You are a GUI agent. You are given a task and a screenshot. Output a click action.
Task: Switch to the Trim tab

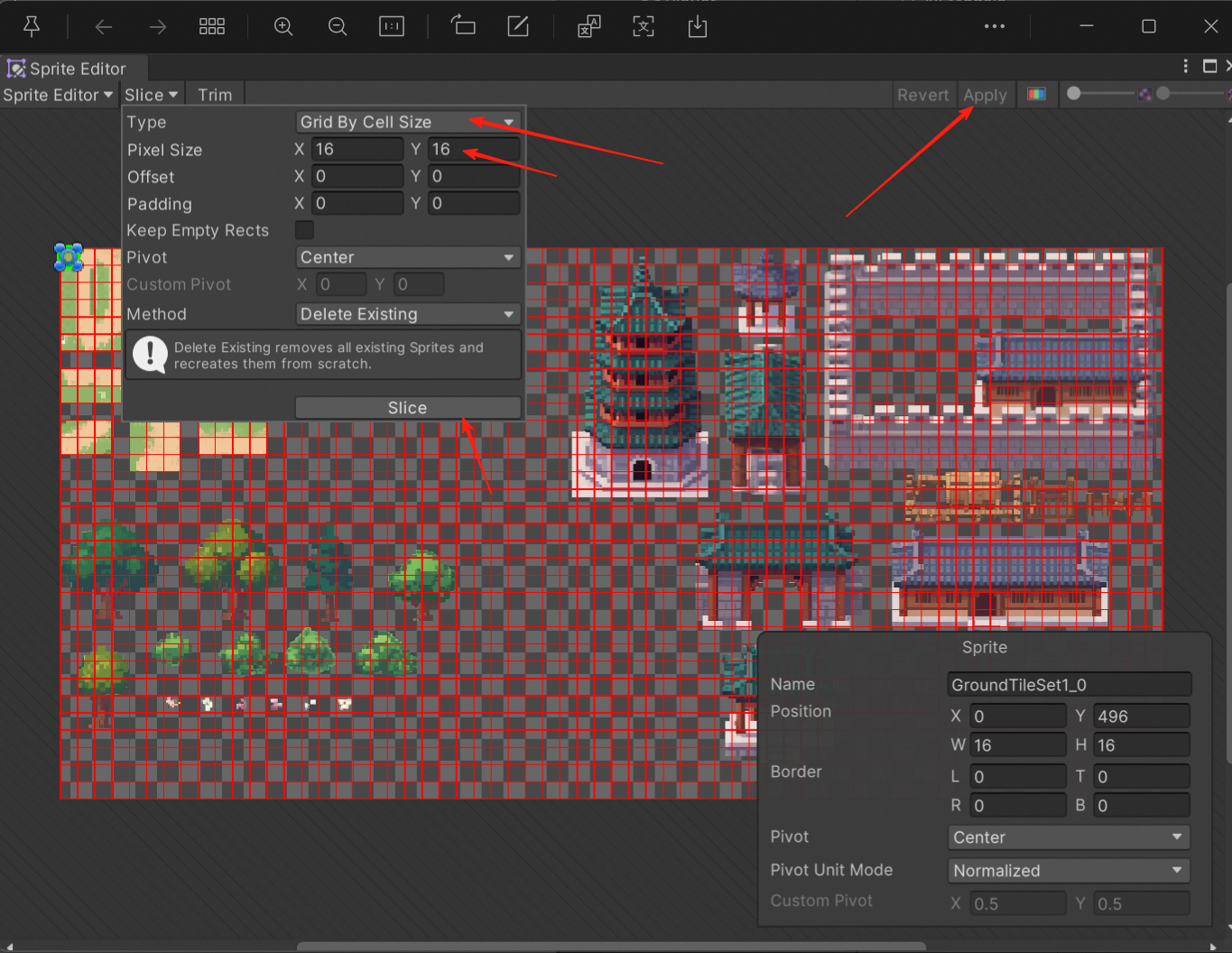(215, 94)
